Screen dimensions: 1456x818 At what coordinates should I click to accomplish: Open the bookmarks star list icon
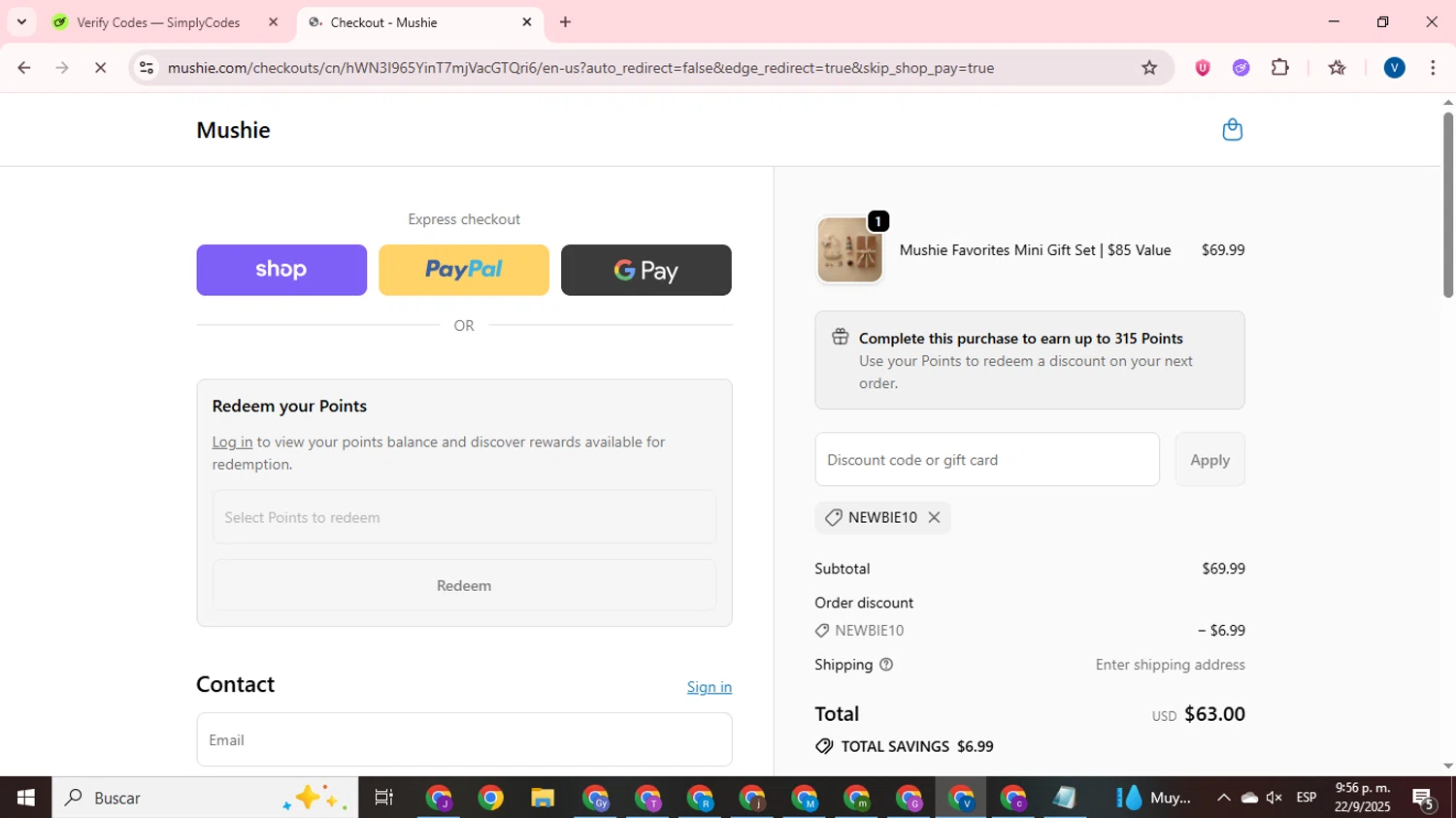(x=1337, y=68)
